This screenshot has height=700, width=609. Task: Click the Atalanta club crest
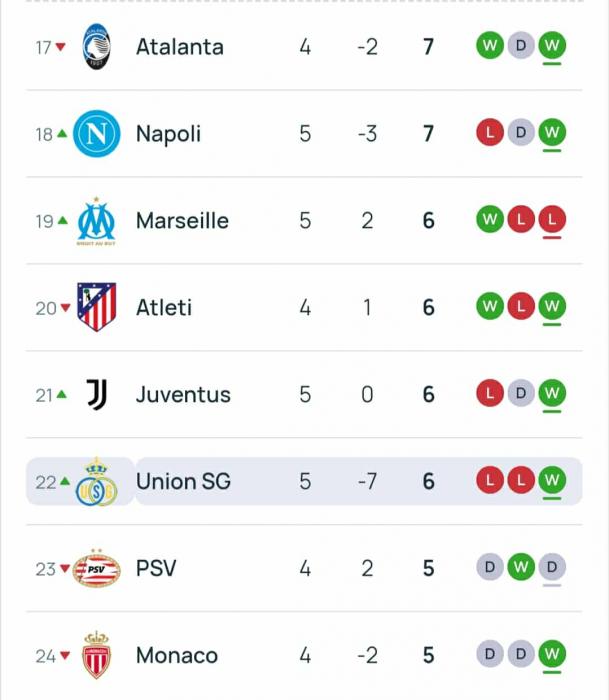97,47
